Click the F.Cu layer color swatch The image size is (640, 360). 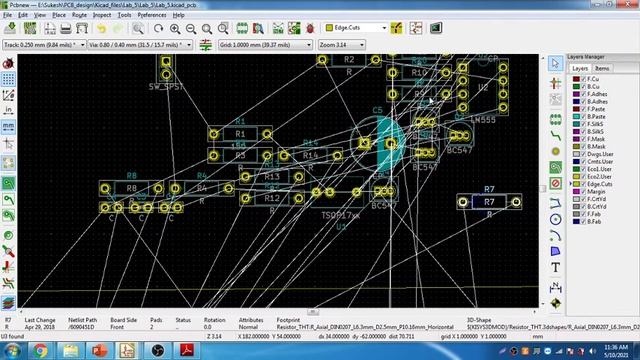[x=576, y=79]
